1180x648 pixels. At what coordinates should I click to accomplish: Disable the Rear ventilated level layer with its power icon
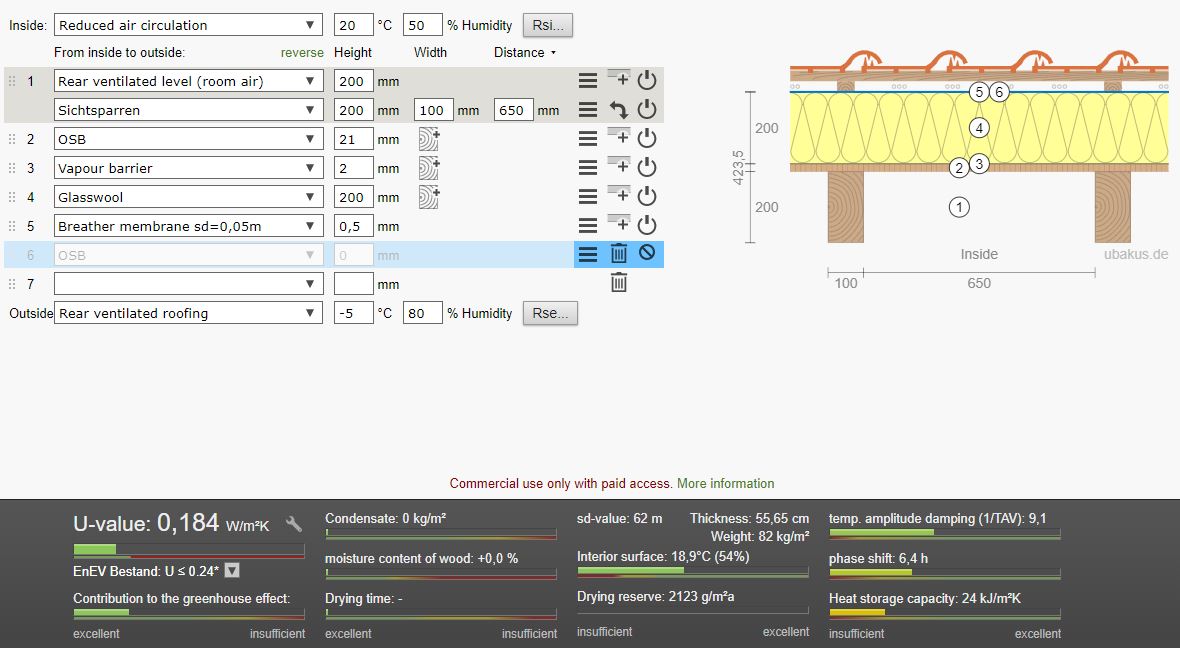coord(647,81)
